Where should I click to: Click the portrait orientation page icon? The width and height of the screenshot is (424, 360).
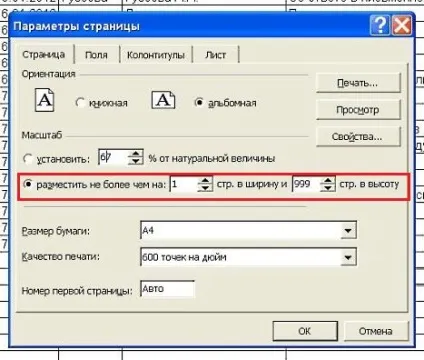coord(45,100)
